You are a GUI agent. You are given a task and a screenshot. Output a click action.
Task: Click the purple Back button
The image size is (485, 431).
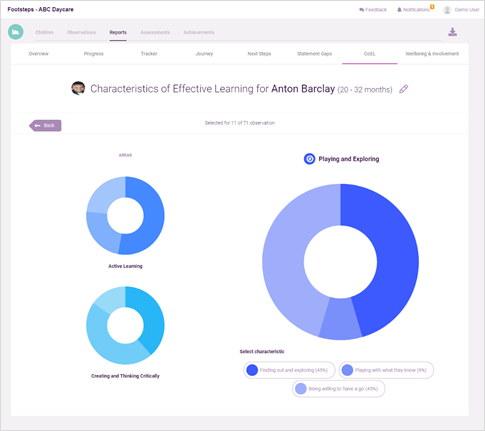(45, 125)
